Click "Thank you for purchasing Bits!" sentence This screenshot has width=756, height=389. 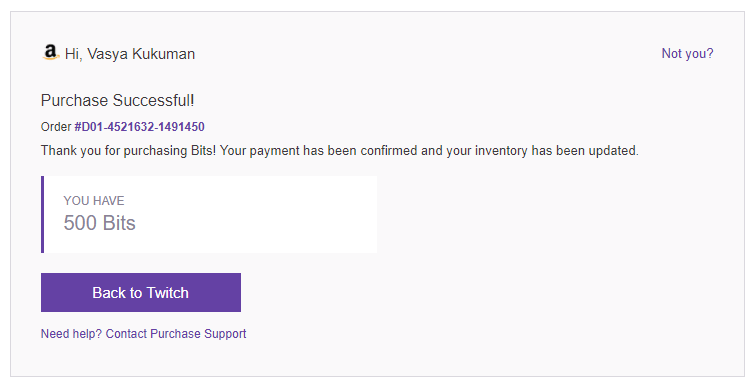(129, 151)
